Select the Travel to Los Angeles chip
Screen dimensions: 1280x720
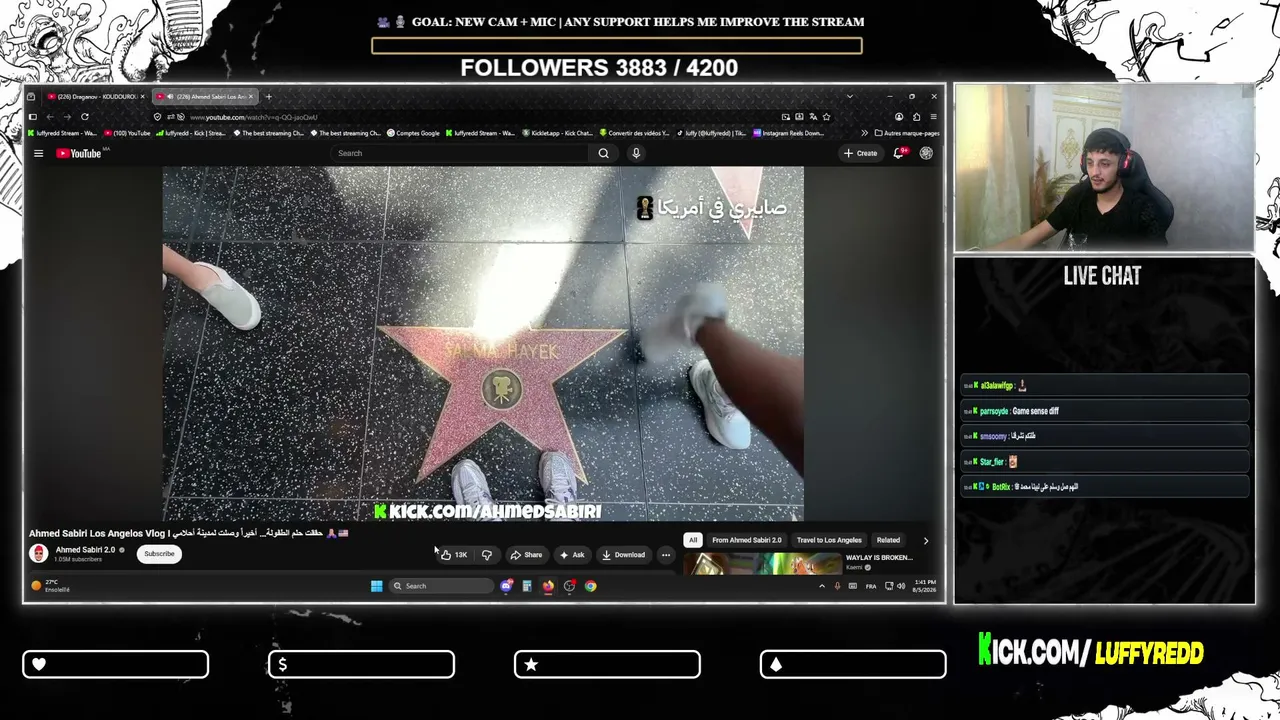pyautogui.click(x=829, y=540)
